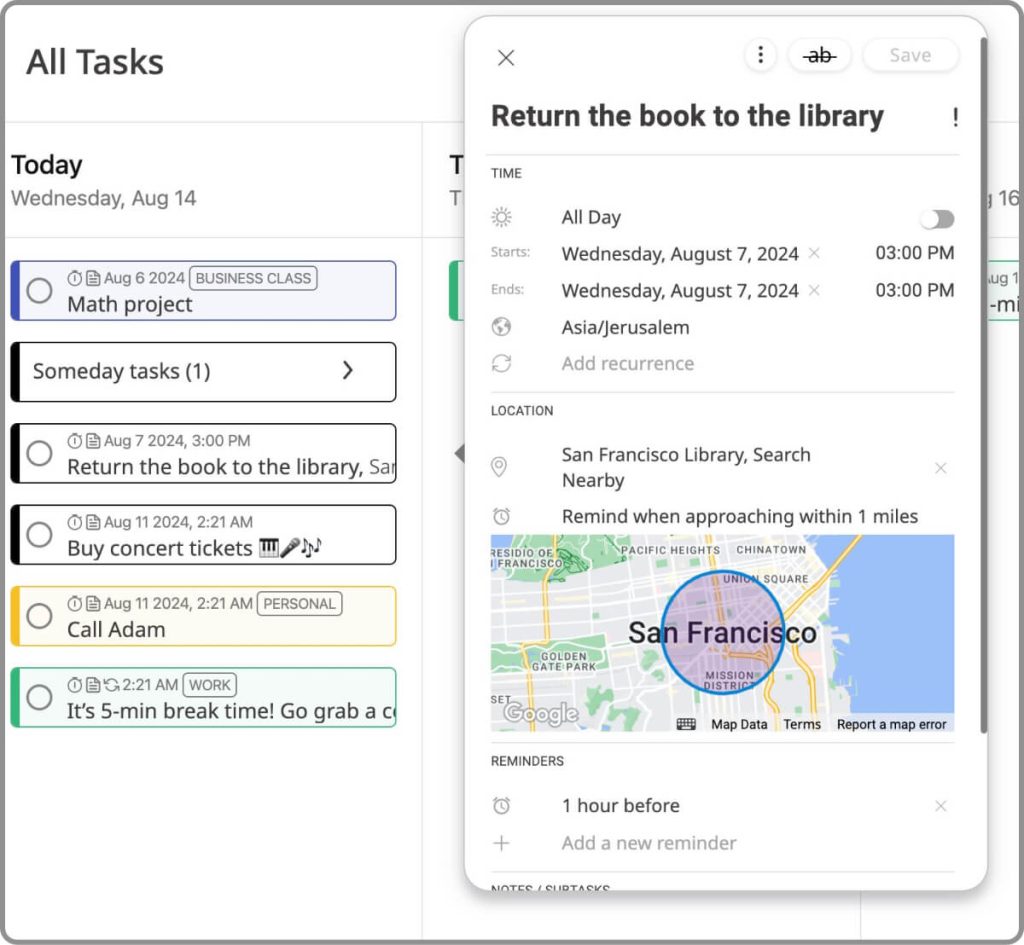Click 'Add a new reminder'

click(648, 843)
